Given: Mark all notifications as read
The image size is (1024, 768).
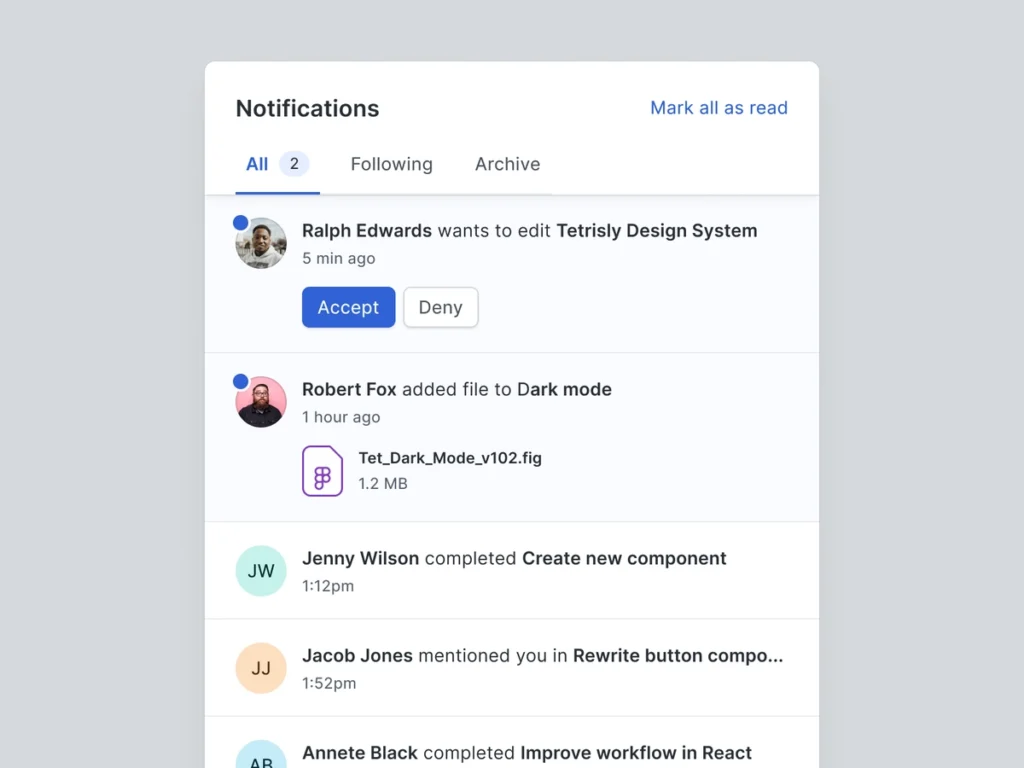Looking at the screenshot, I should pyautogui.click(x=718, y=108).
